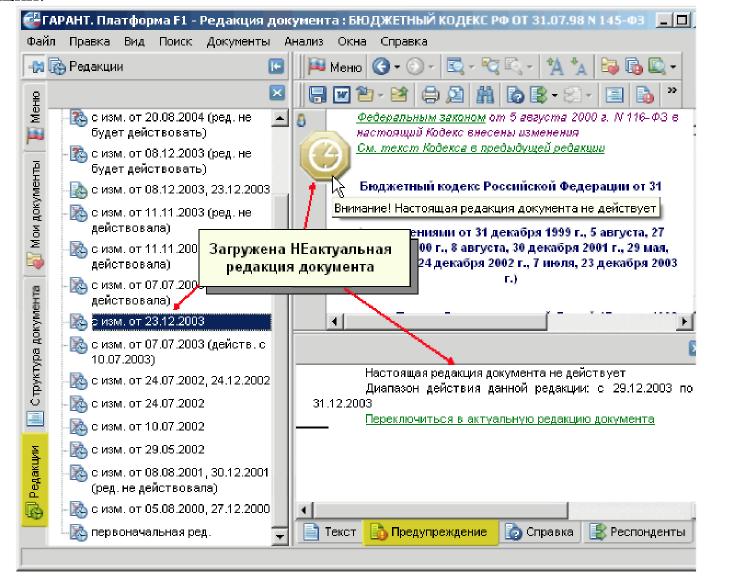Click the respondents document with green arrow icon
731x577 pixels.
539,95
